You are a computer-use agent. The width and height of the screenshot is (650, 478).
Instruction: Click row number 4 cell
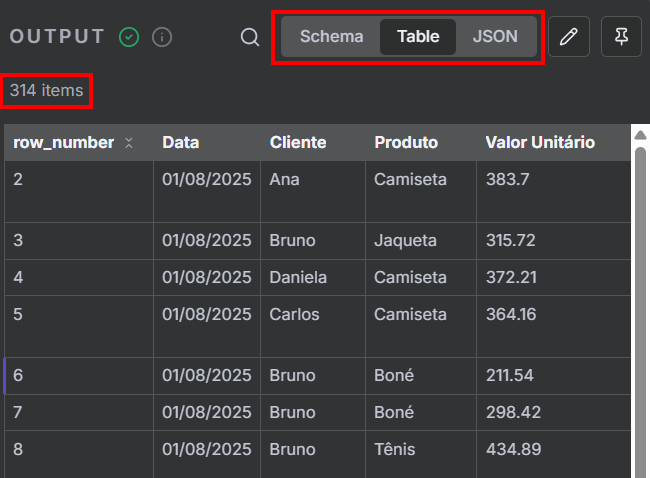click(x=79, y=277)
